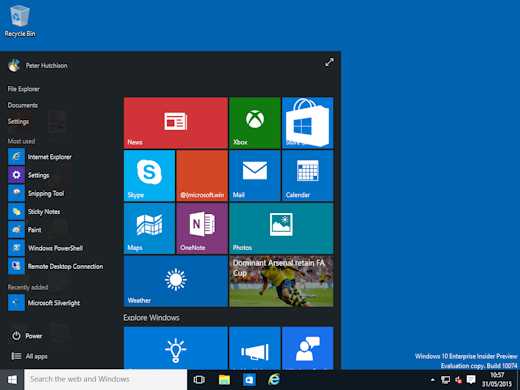
Task: Open the Calendar tile
Action: [308, 176]
